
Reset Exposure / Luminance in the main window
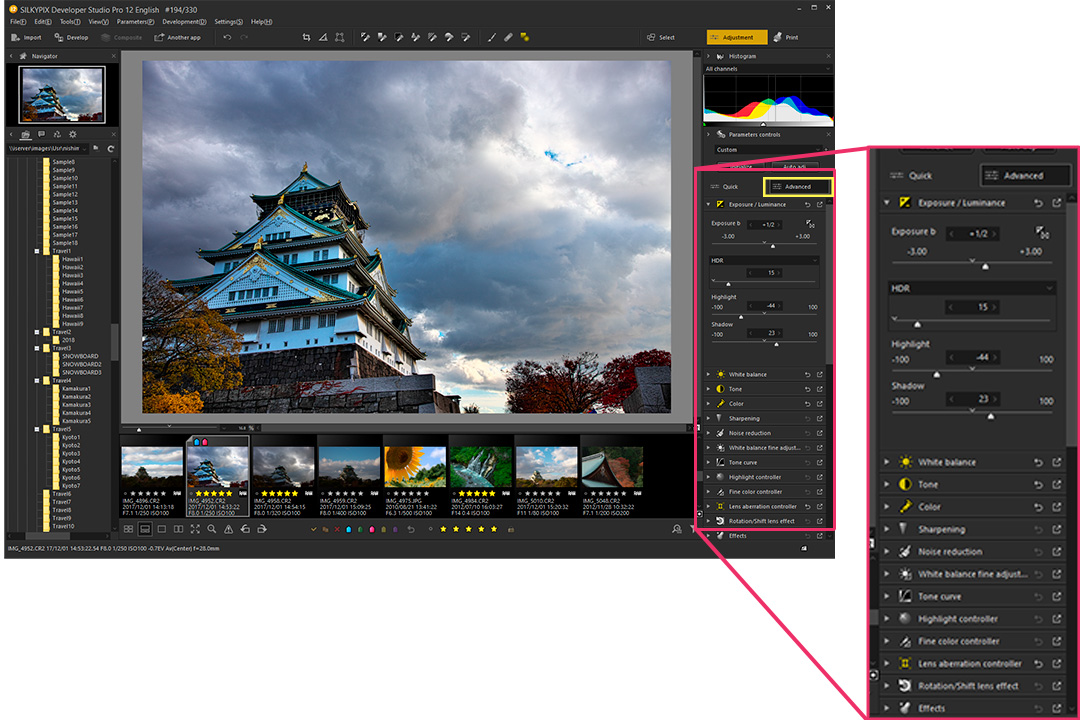(807, 205)
